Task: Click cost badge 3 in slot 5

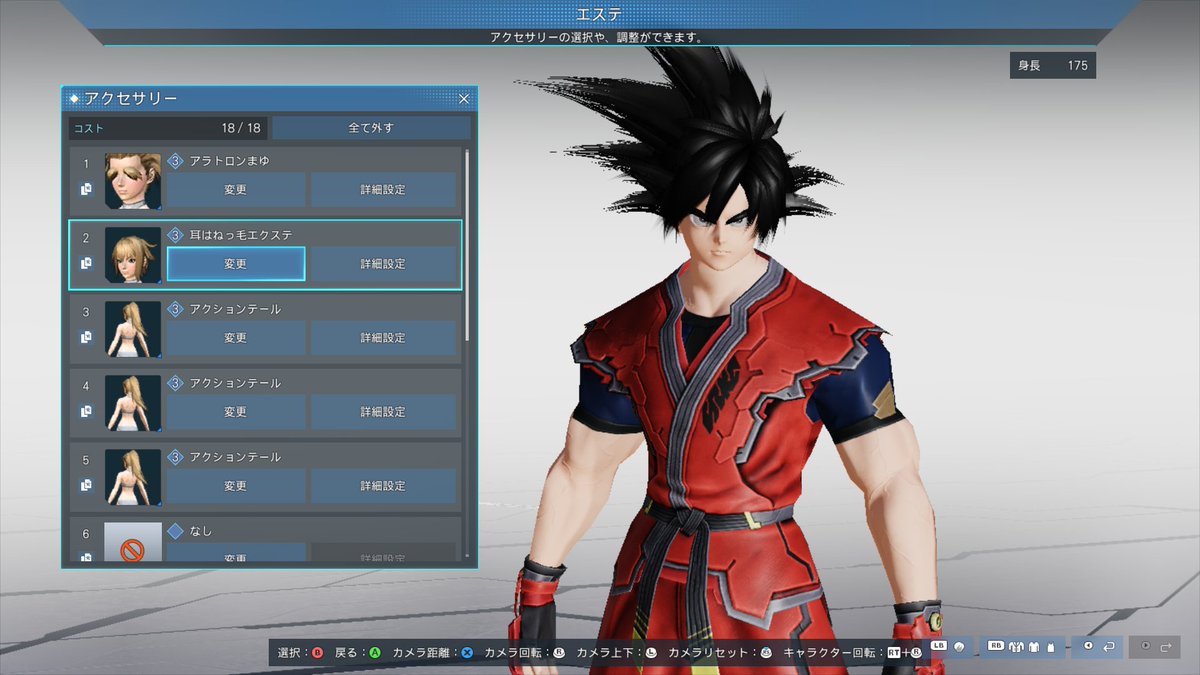Action: tap(175, 457)
